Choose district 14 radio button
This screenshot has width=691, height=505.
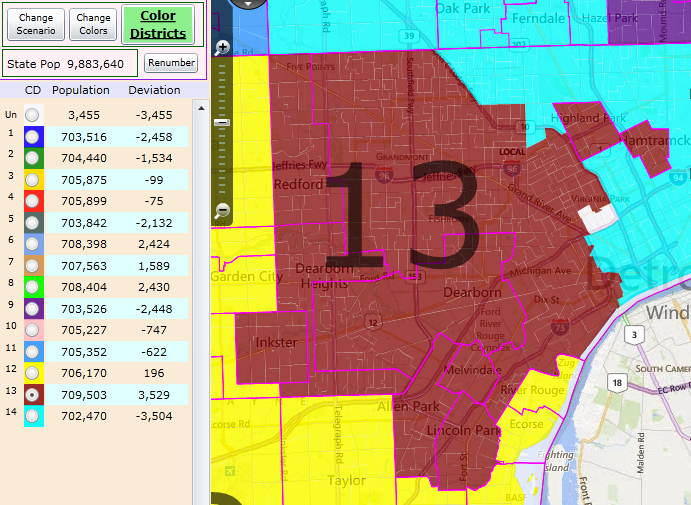34,417
